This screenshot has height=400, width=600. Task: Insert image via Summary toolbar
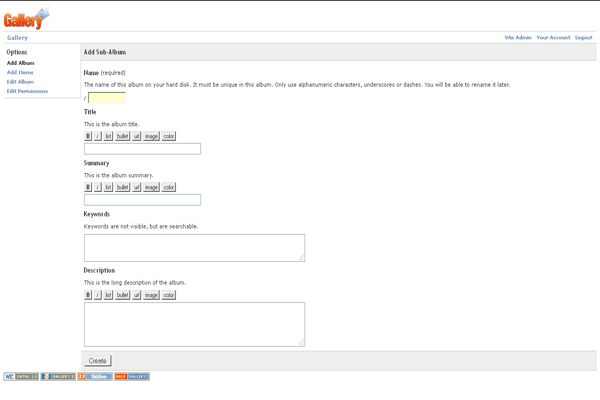(x=152, y=187)
